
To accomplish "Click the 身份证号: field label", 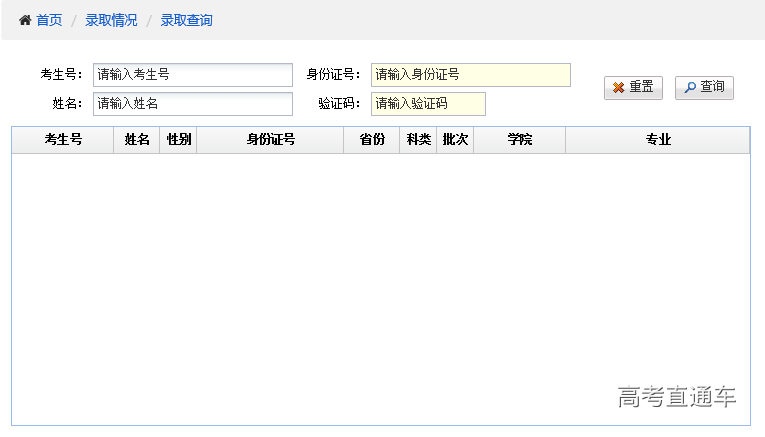I will tap(334, 75).
